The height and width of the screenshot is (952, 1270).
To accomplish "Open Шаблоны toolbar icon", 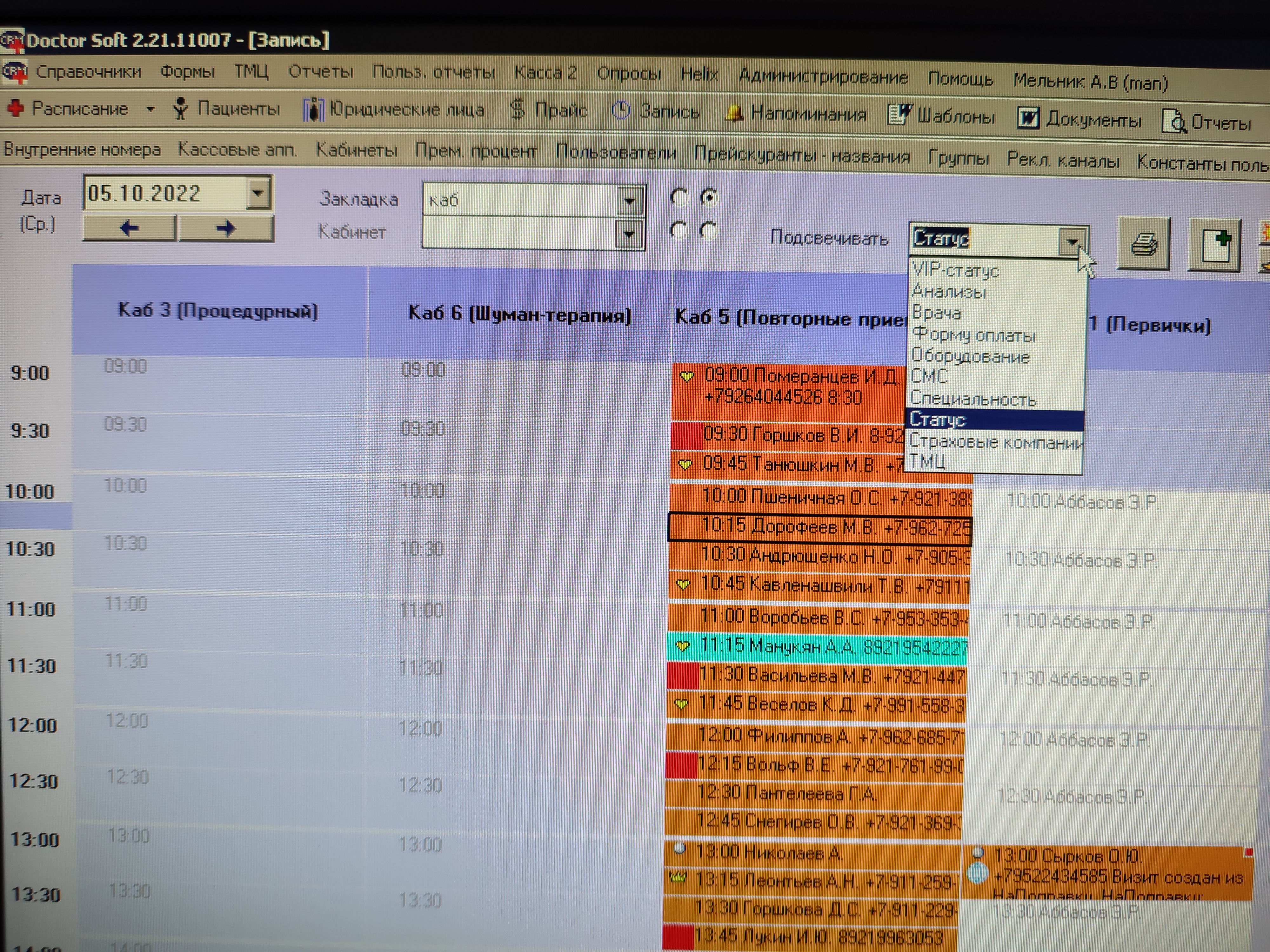I will point(900,115).
